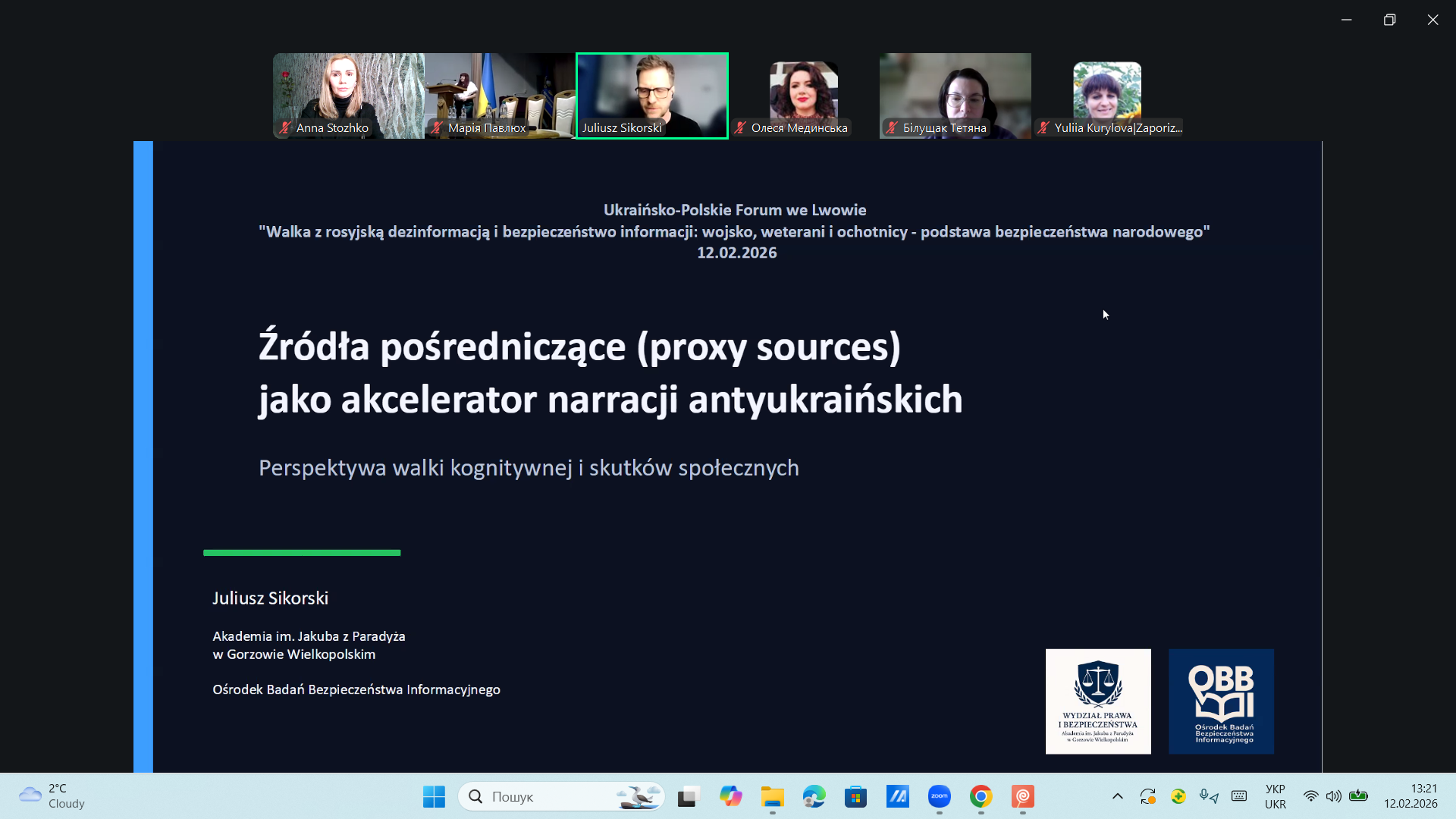Click the pink swirl app icon
This screenshot has width=1456, height=819.
1022,796
